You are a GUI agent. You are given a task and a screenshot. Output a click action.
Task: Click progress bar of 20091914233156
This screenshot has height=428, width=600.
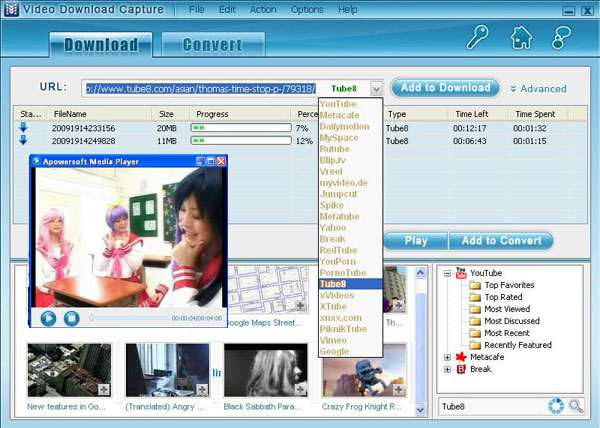coord(241,128)
